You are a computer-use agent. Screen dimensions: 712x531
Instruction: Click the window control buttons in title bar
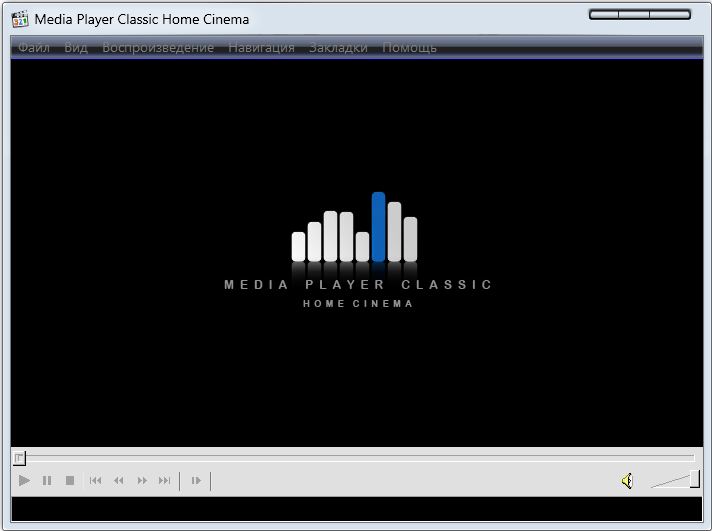click(640, 15)
